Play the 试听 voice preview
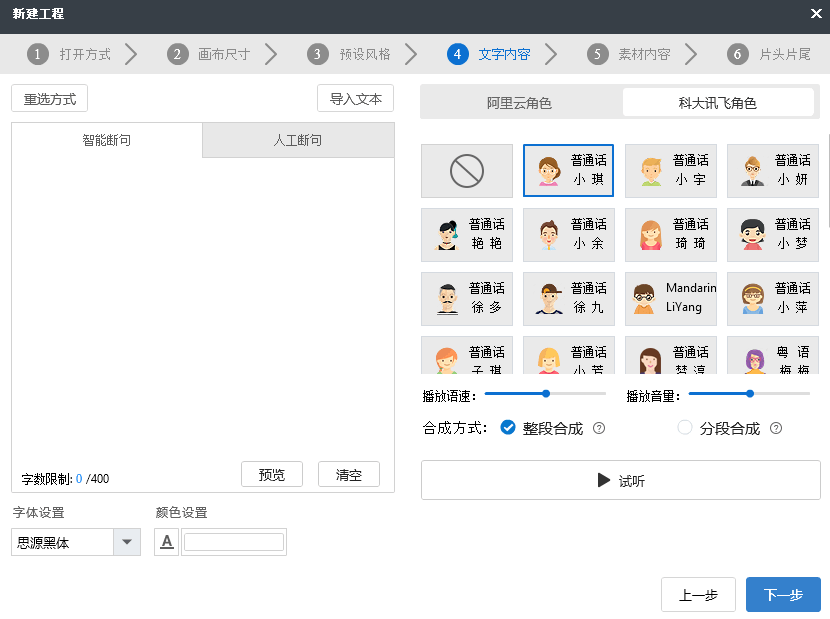This screenshot has width=830, height=619. [x=621, y=480]
